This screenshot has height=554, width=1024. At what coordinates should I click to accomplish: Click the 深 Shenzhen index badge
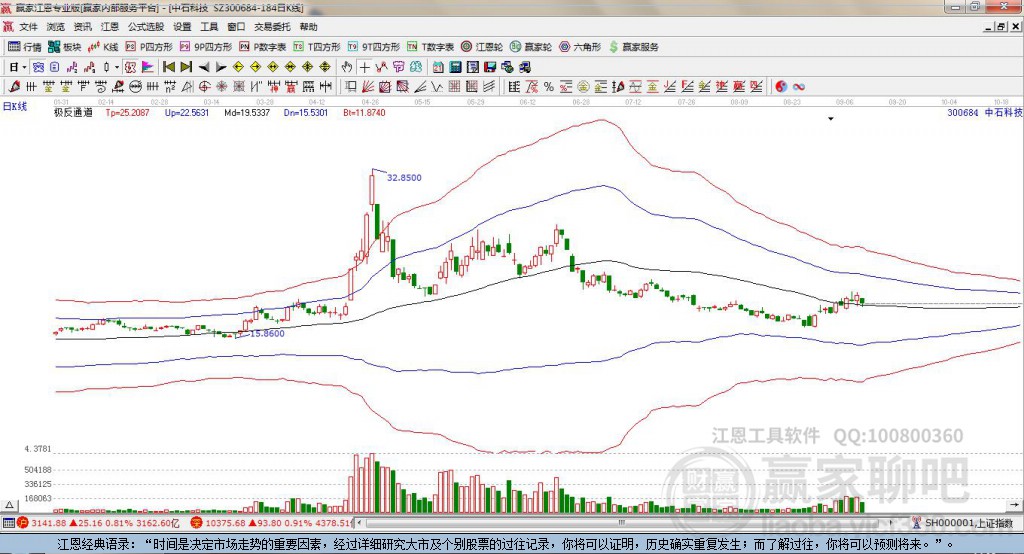197,523
